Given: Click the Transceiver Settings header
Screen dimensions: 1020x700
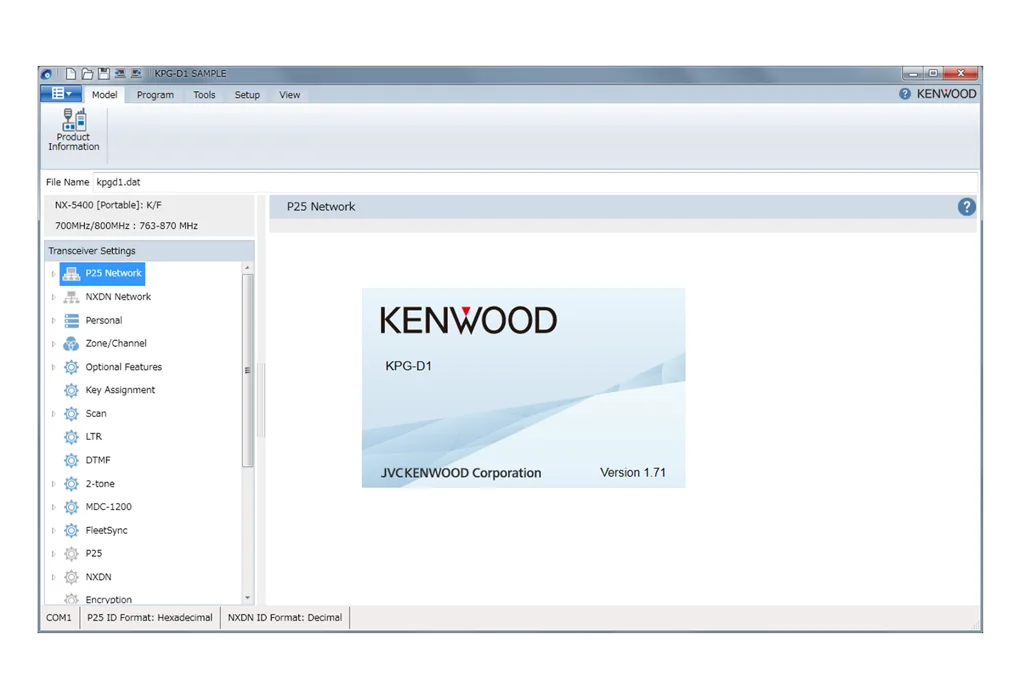Looking at the screenshot, I should [150, 251].
